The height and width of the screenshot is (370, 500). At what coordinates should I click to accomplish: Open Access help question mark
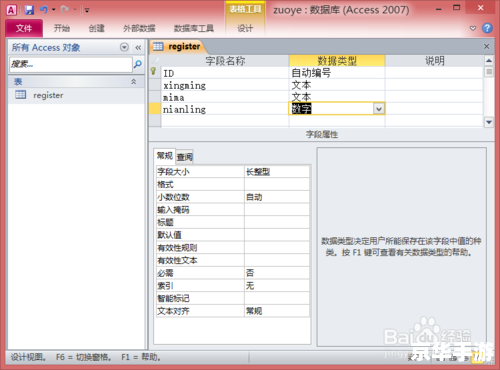click(x=487, y=28)
